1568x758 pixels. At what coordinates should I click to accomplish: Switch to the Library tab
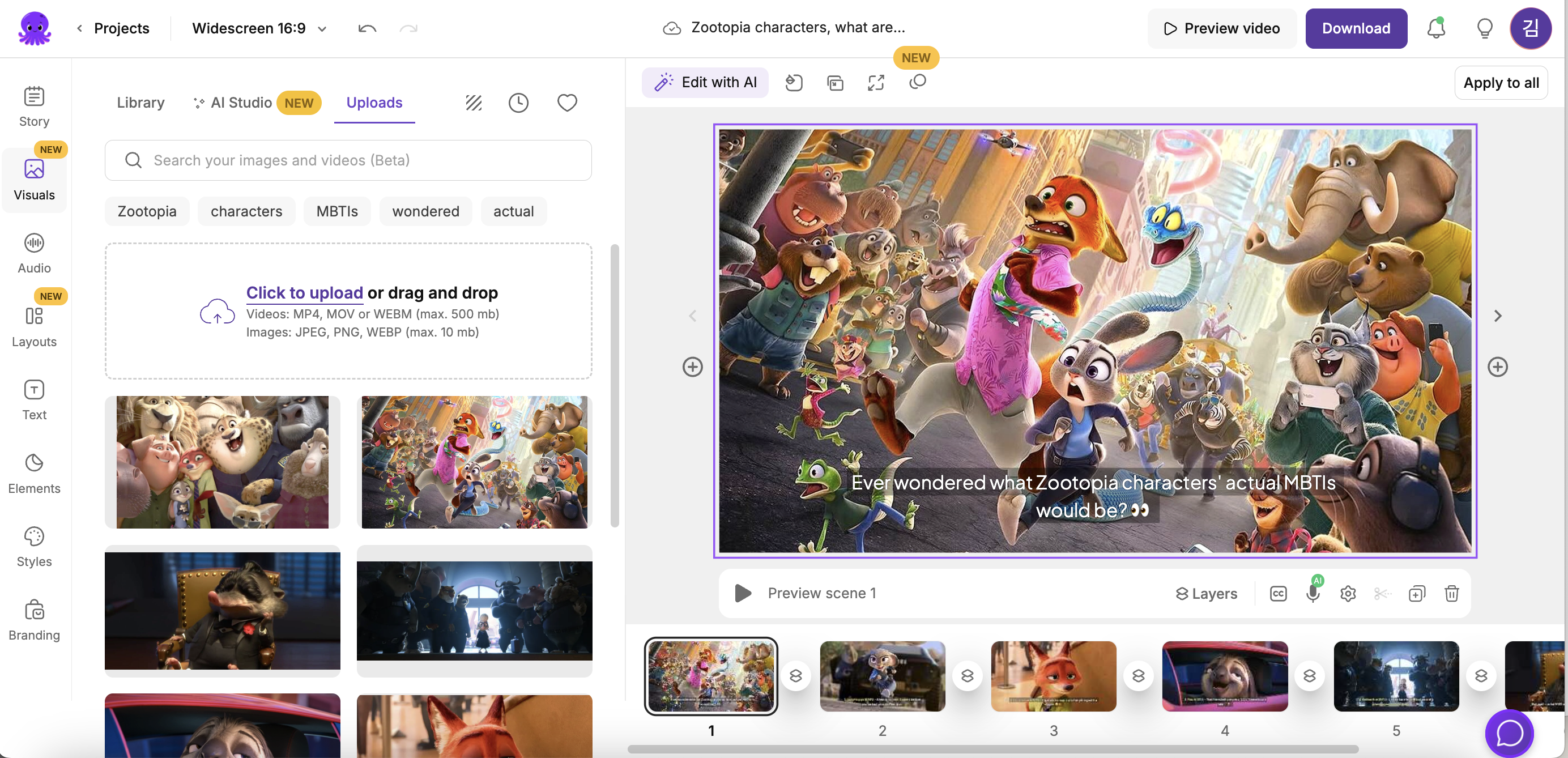pyautogui.click(x=140, y=103)
